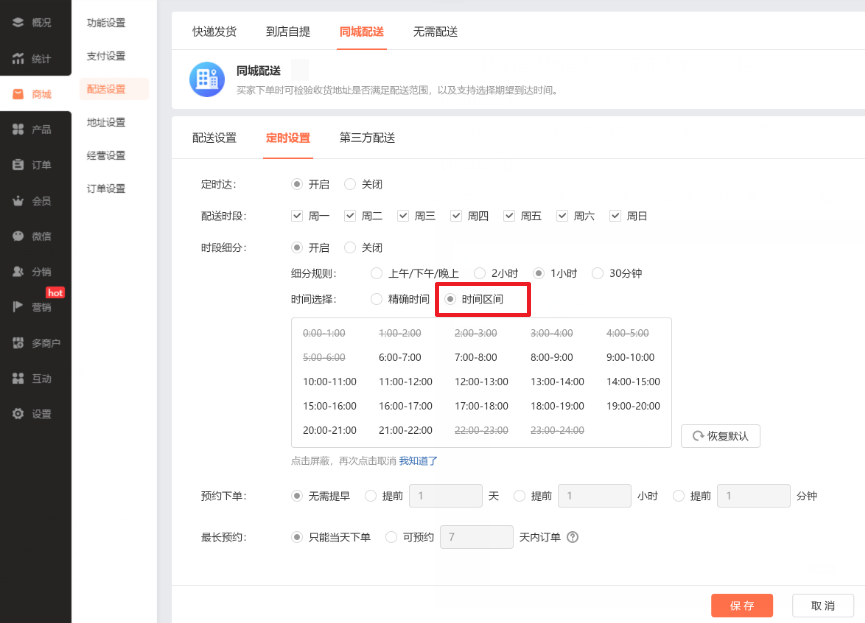Choose the 2小时 subdivision rule
This screenshot has width=865, height=623.
click(x=480, y=273)
